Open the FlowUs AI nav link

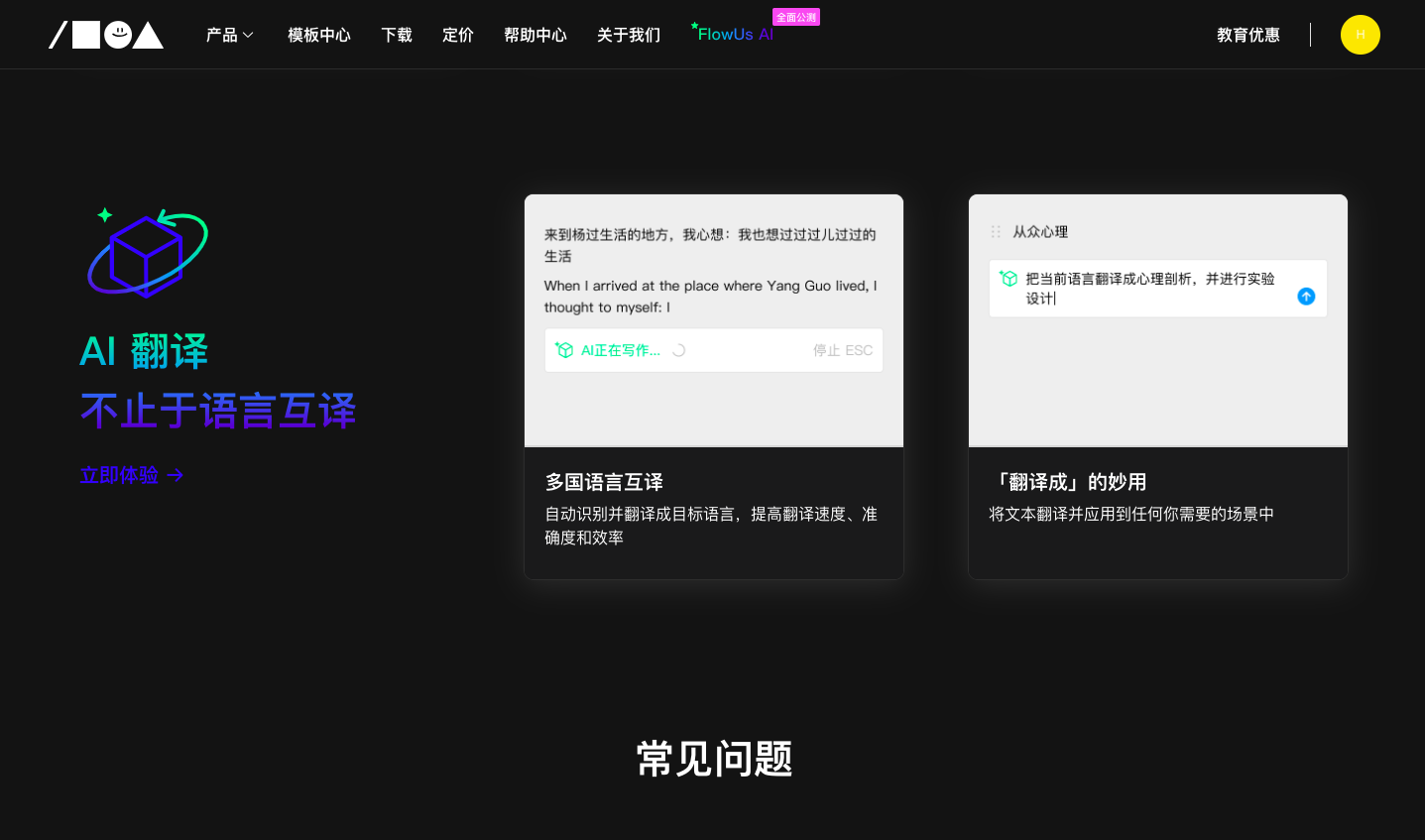pyautogui.click(x=733, y=34)
